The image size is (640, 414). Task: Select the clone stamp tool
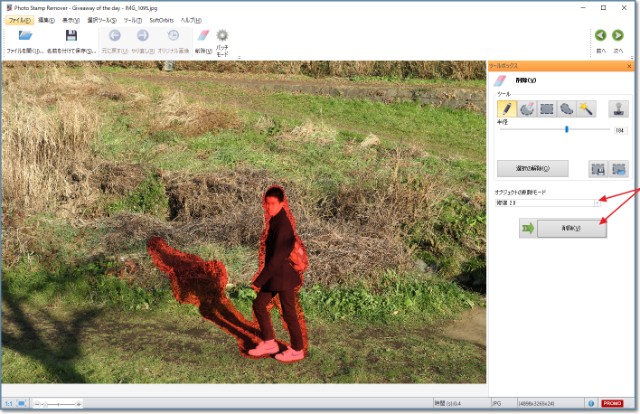tap(618, 107)
